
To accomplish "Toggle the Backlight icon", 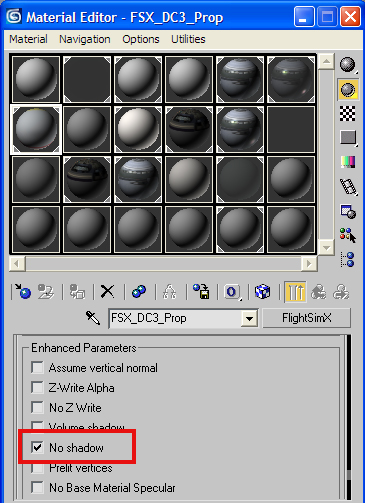I will coord(348,90).
